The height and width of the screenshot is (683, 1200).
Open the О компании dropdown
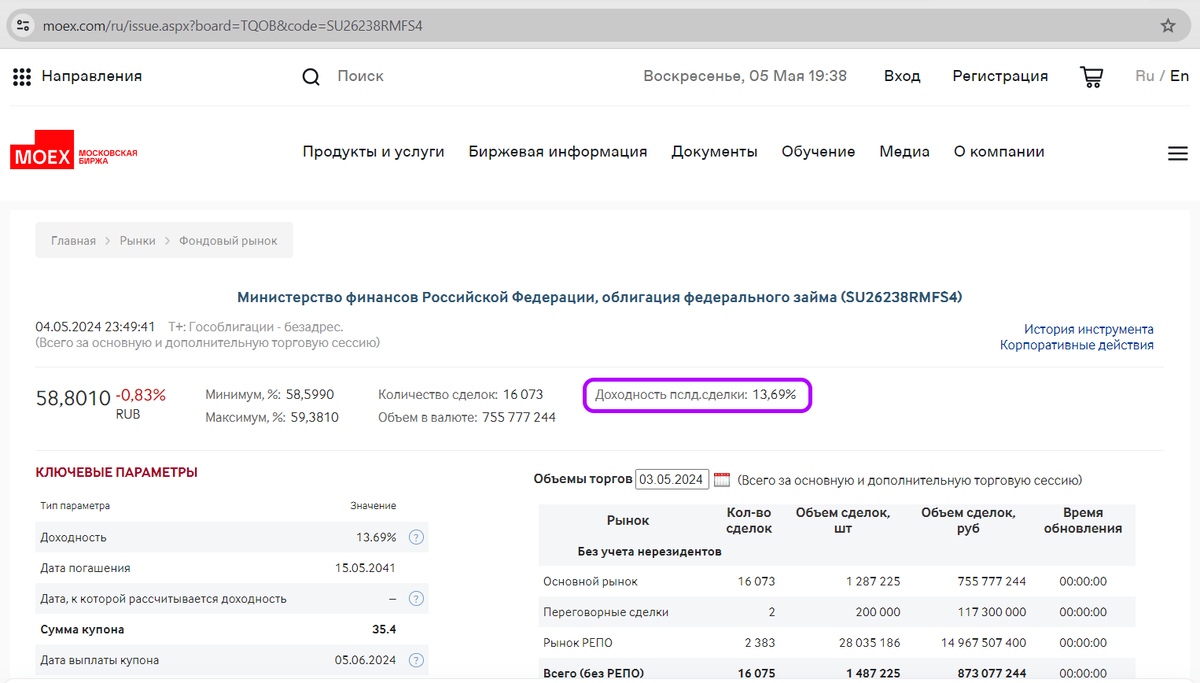[999, 151]
